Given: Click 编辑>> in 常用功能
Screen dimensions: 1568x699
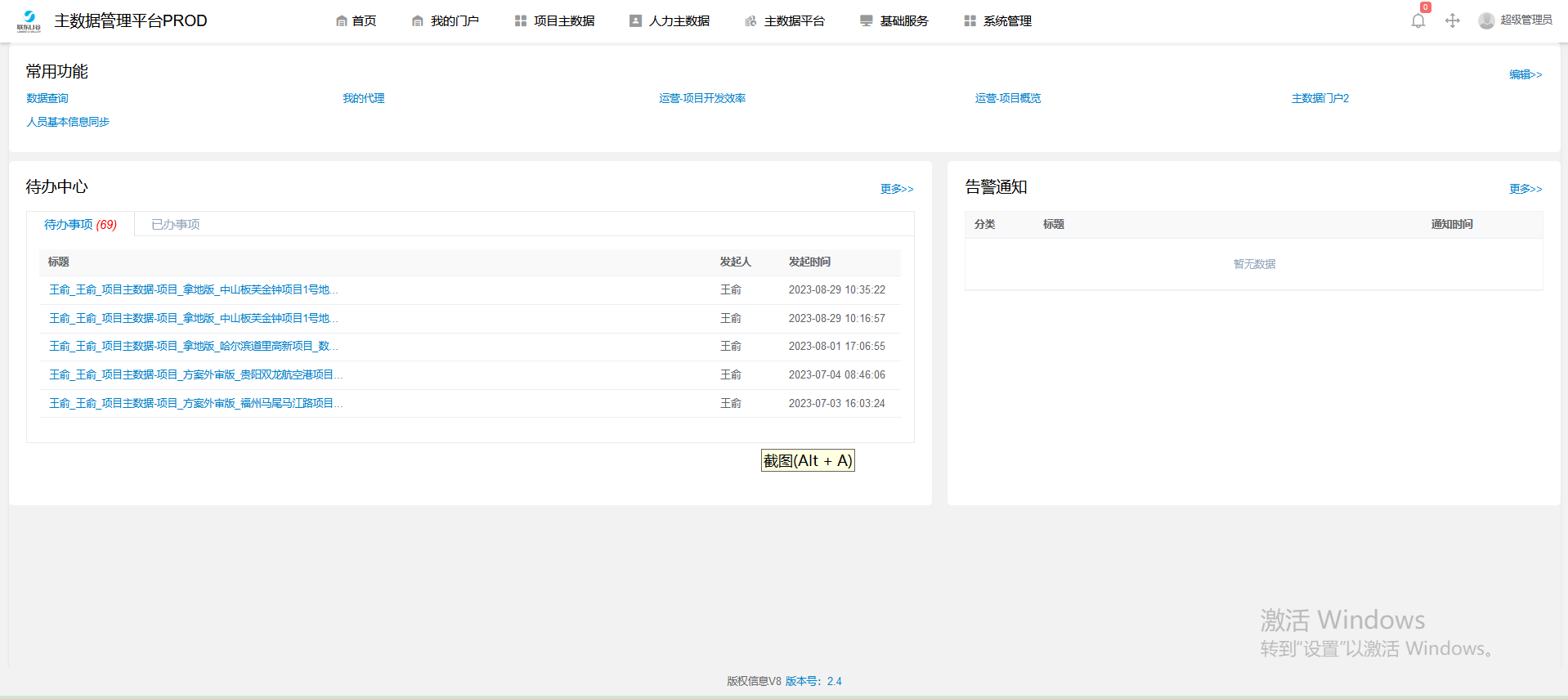Looking at the screenshot, I should click(x=1525, y=74).
